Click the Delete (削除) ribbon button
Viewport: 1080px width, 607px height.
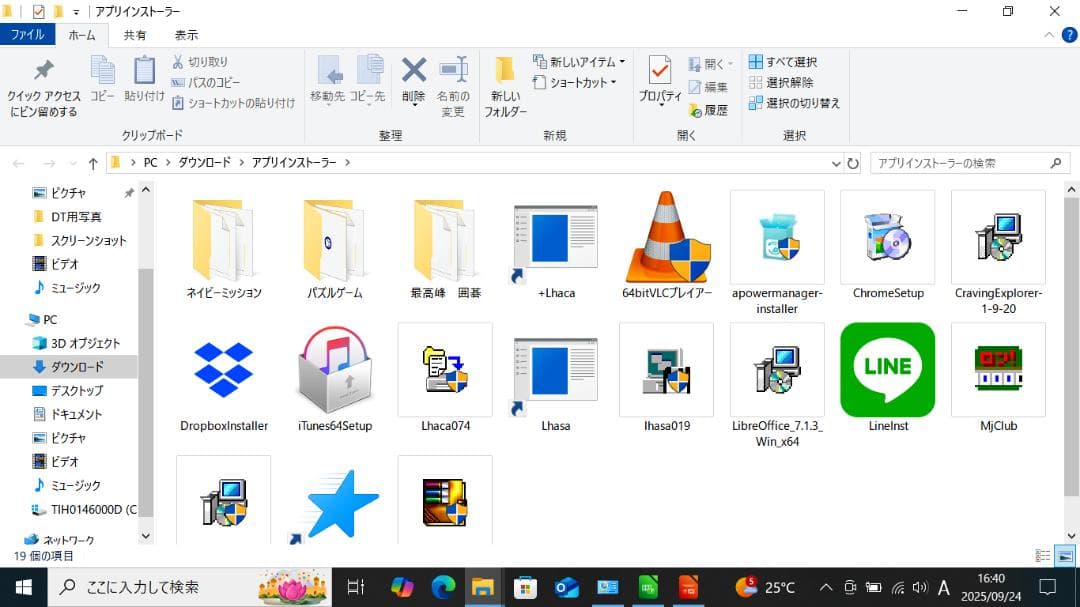pyautogui.click(x=413, y=81)
